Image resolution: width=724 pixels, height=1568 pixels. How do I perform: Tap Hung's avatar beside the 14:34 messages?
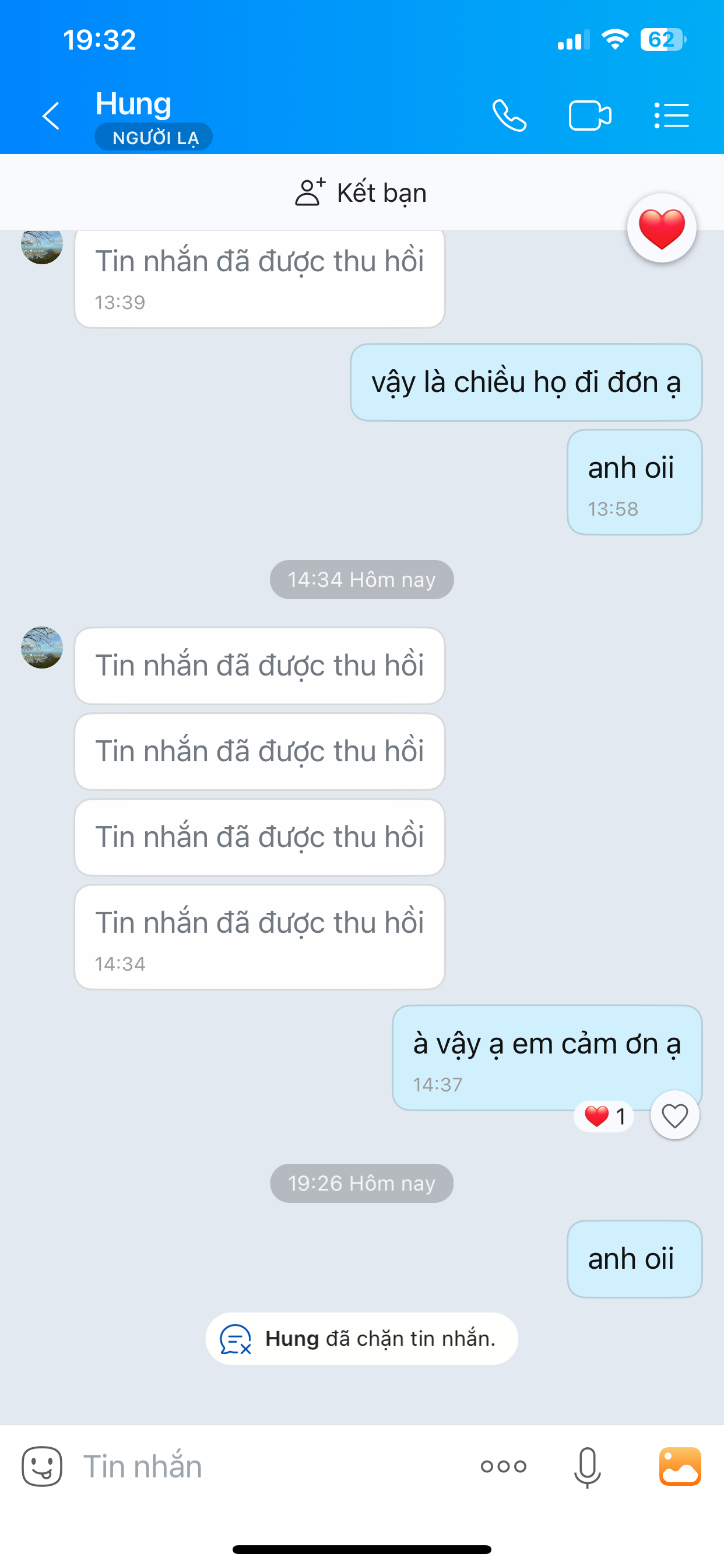(42, 647)
